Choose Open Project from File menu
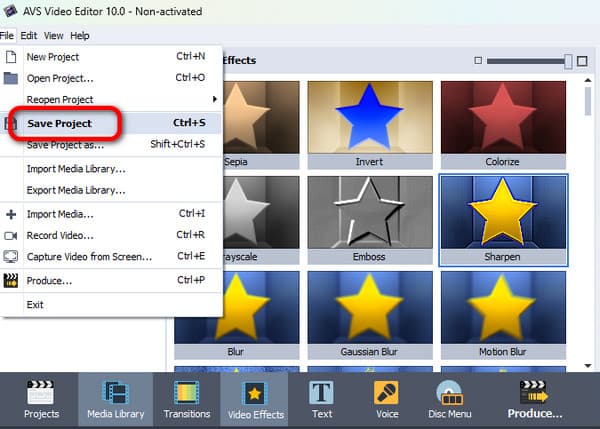 coord(111,78)
